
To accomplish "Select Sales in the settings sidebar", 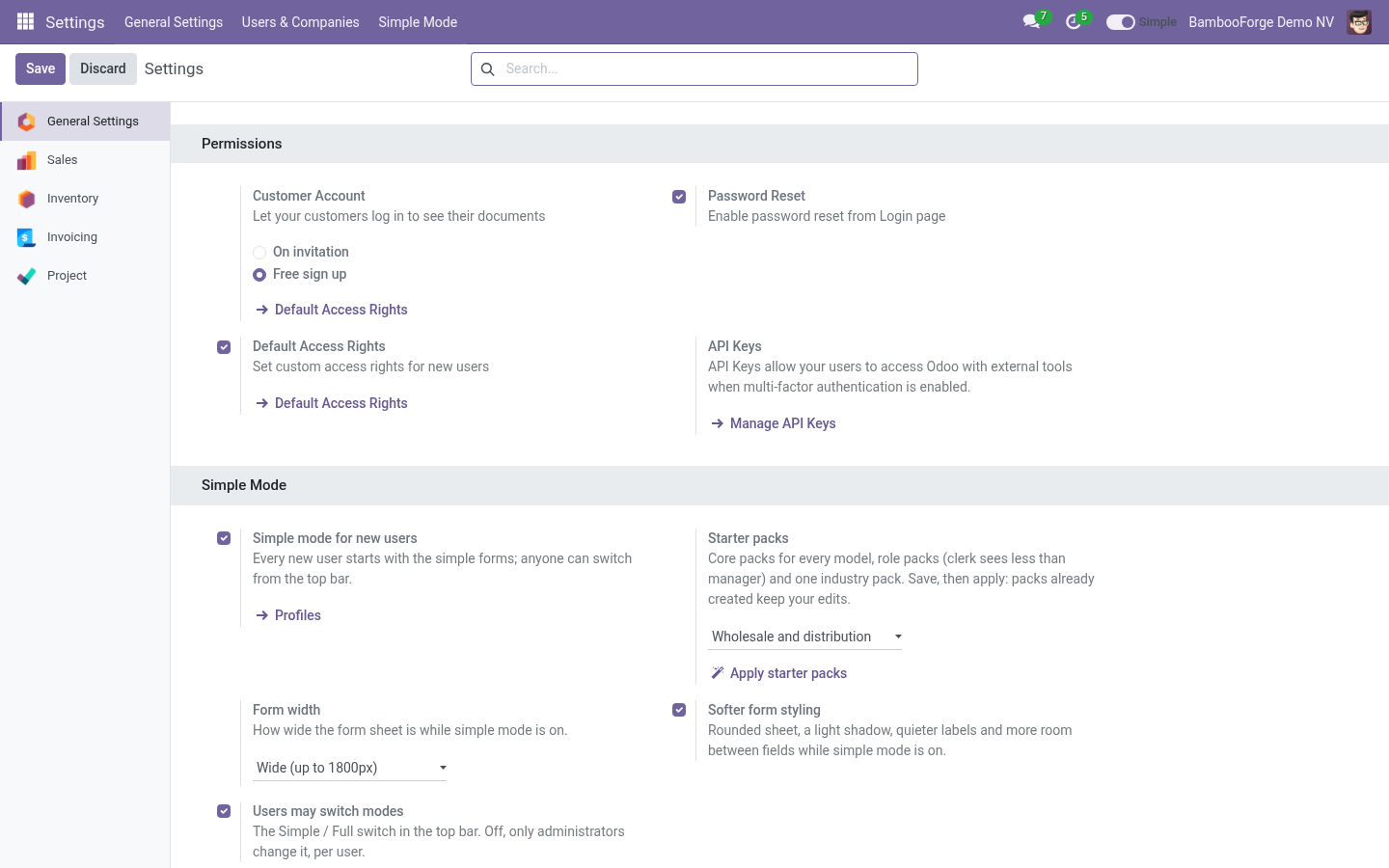I will click(85, 160).
